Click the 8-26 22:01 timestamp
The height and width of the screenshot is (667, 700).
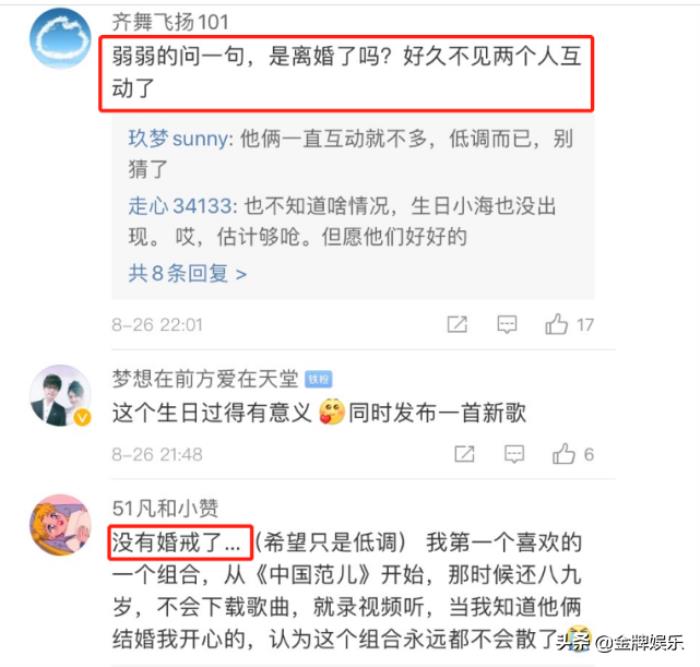tap(157, 325)
